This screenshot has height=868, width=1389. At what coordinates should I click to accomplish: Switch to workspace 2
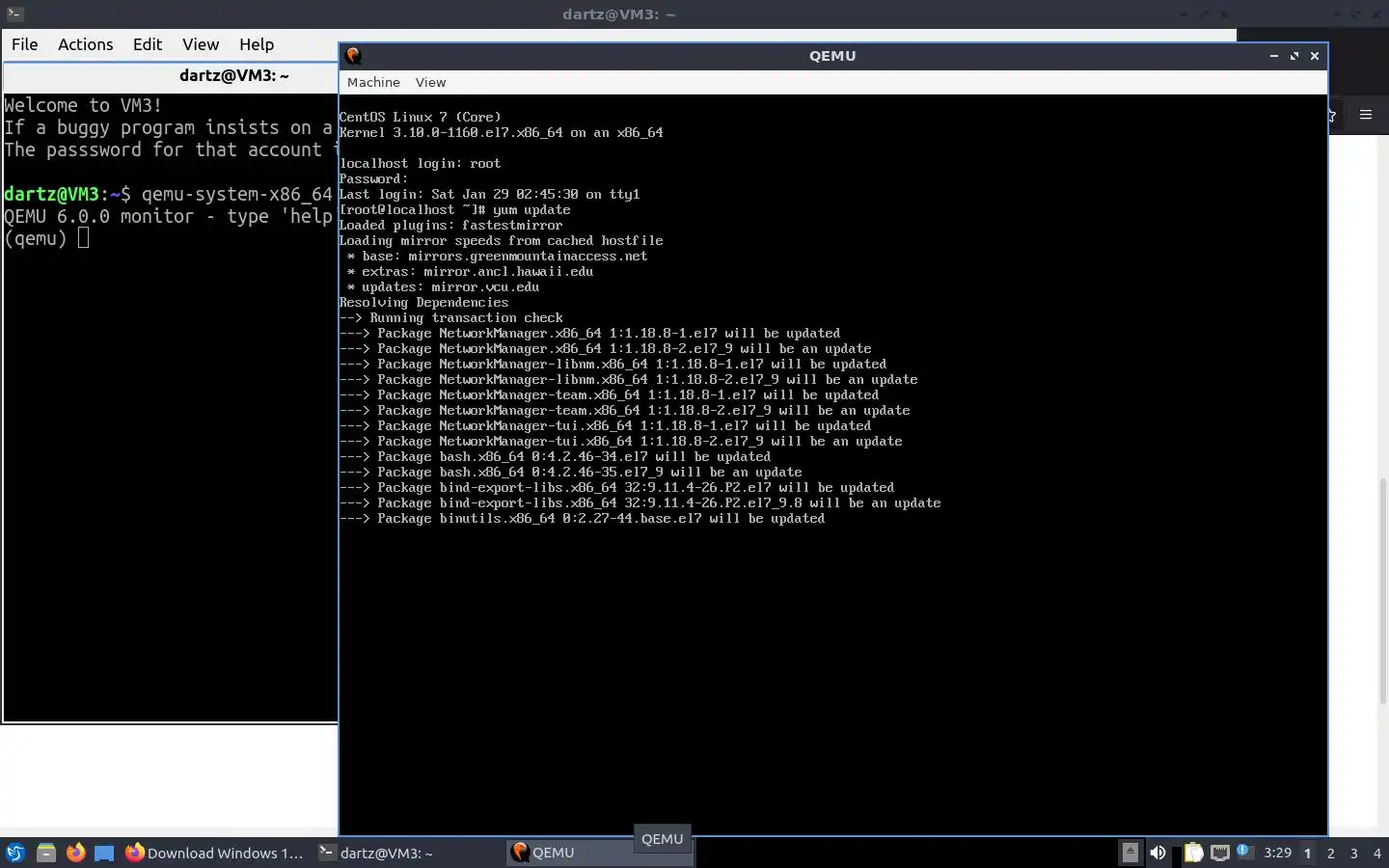(x=1331, y=853)
